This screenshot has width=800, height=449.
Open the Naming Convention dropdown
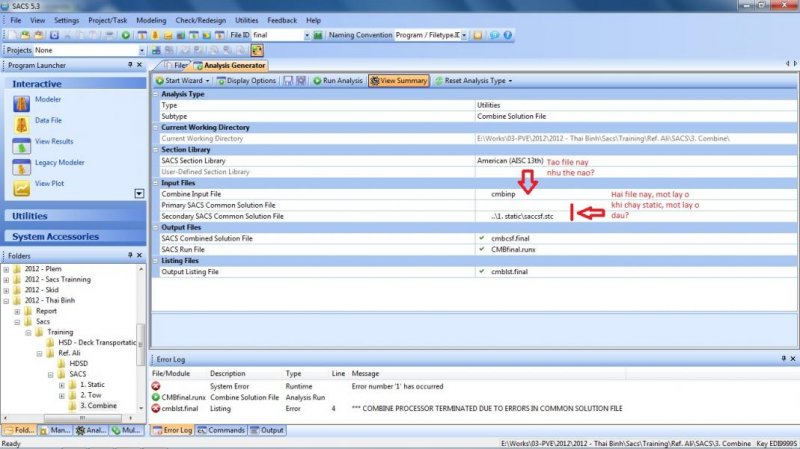pos(464,35)
